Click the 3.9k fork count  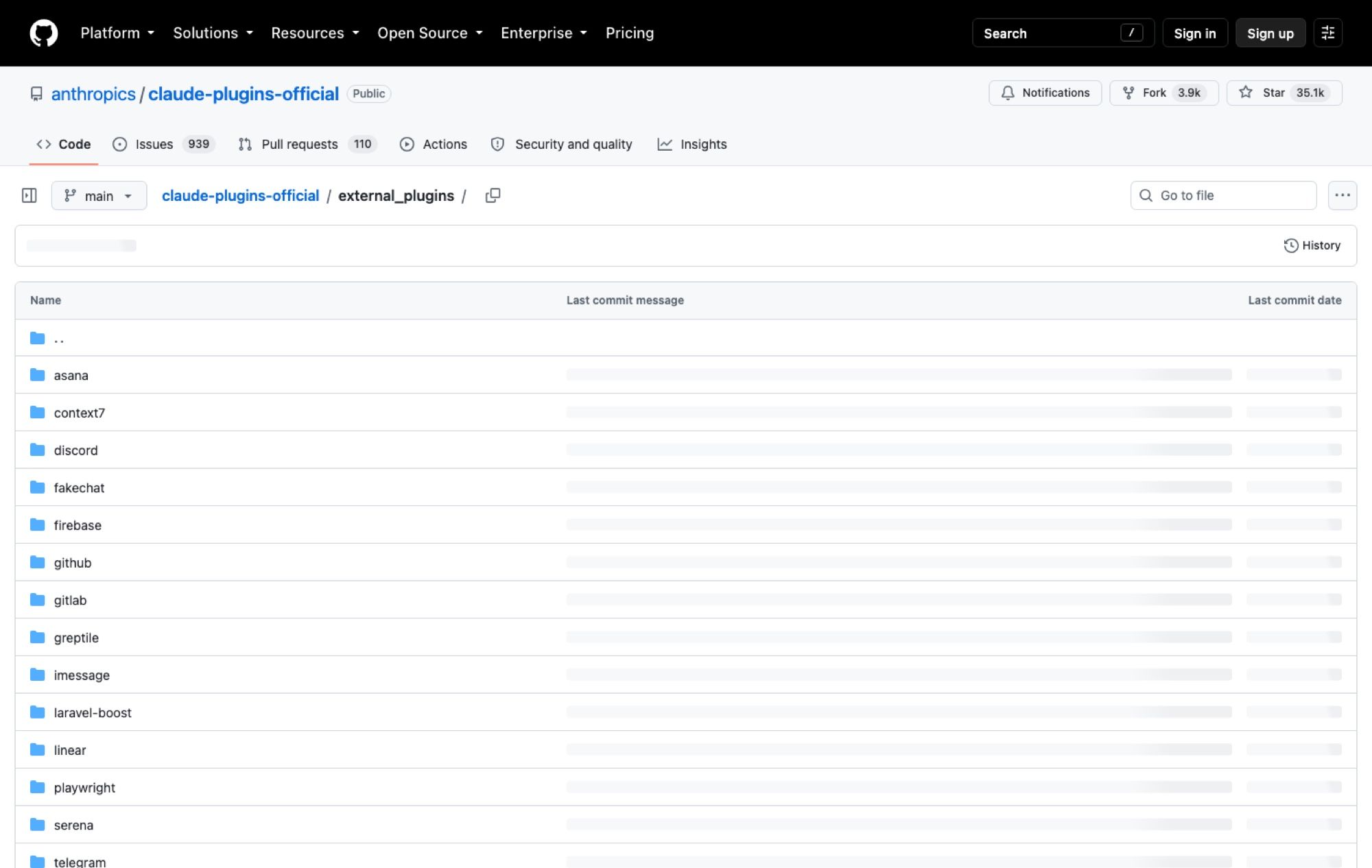(1189, 93)
